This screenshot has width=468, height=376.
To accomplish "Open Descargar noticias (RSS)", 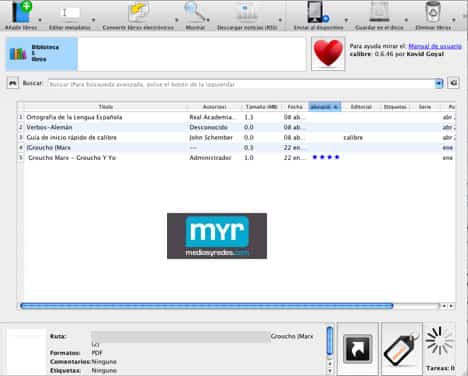I will pos(247,13).
